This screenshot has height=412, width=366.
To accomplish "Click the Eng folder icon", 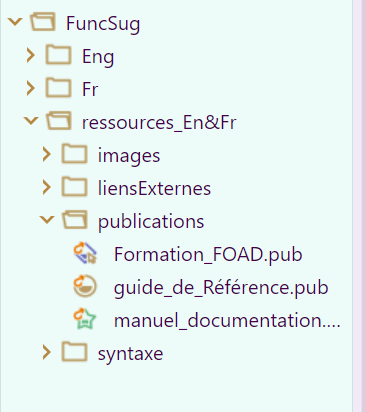I will (58, 55).
